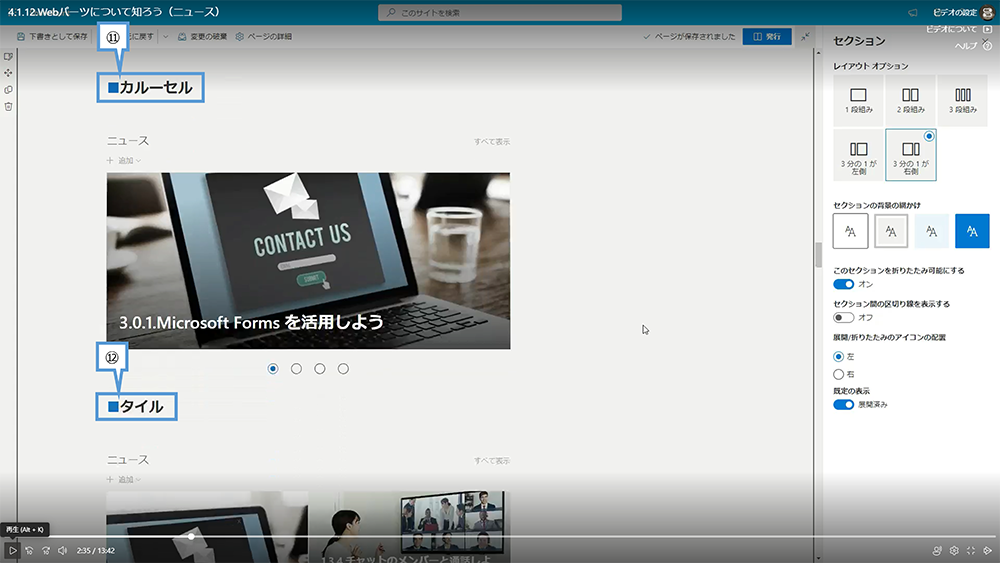Screen dimensions: 1000x563
Task: Choose 2段組み layout option
Action: [911, 101]
